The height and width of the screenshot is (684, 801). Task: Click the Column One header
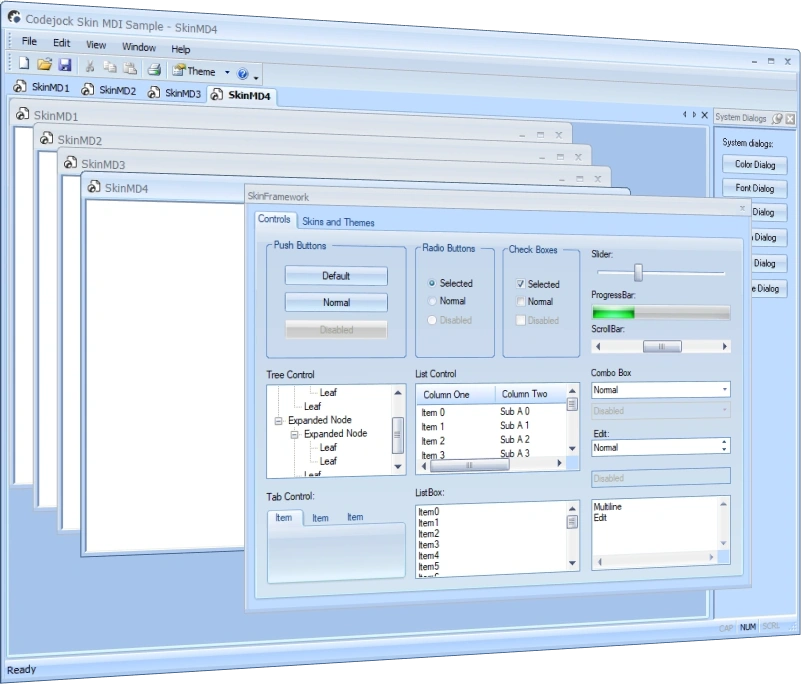(x=456, y=394)
